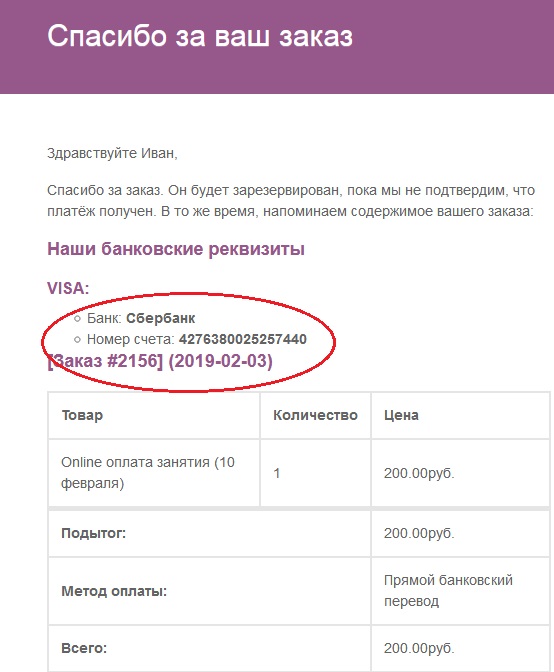The height and width of the screenshot is (672, 554).
Task: Click the product "Online оплата занятия (10 февраля)"
Action: (148, 473)
